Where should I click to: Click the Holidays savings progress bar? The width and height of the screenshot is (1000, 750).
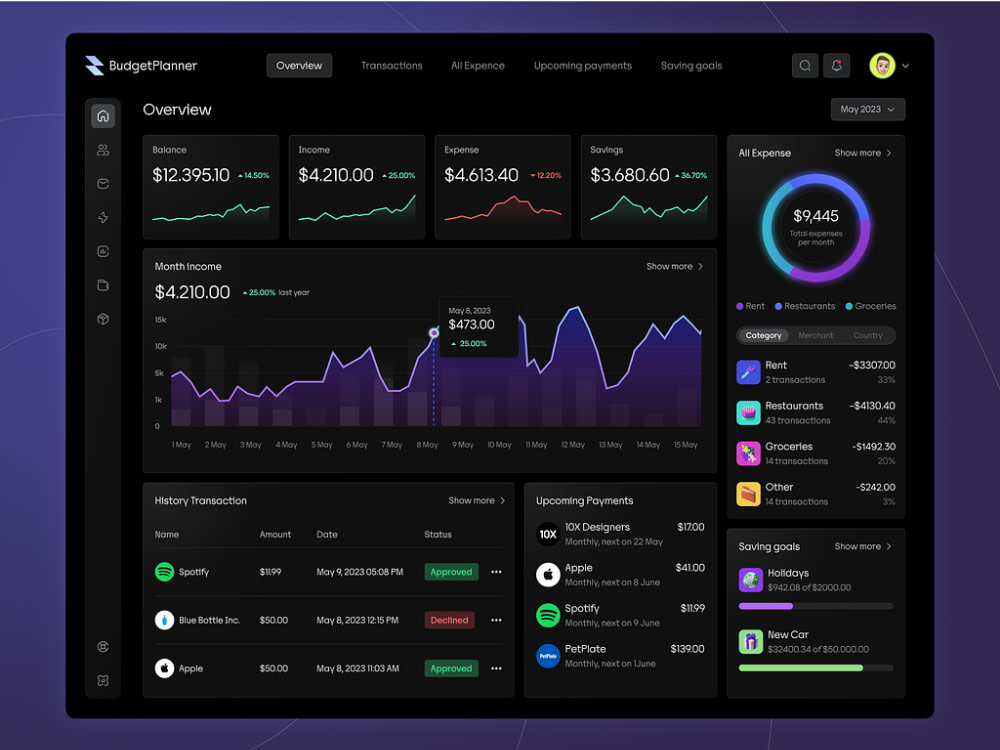pyautogui.click(x=816, y=606)
